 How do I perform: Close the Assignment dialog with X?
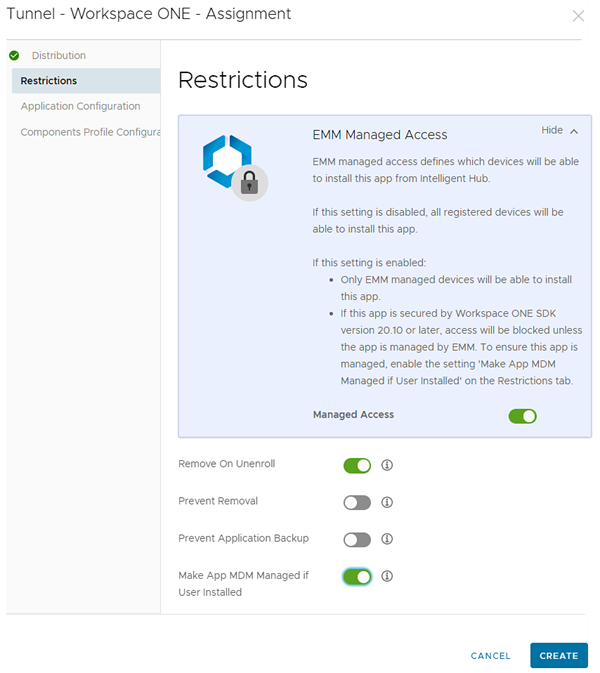coord(579,16)
